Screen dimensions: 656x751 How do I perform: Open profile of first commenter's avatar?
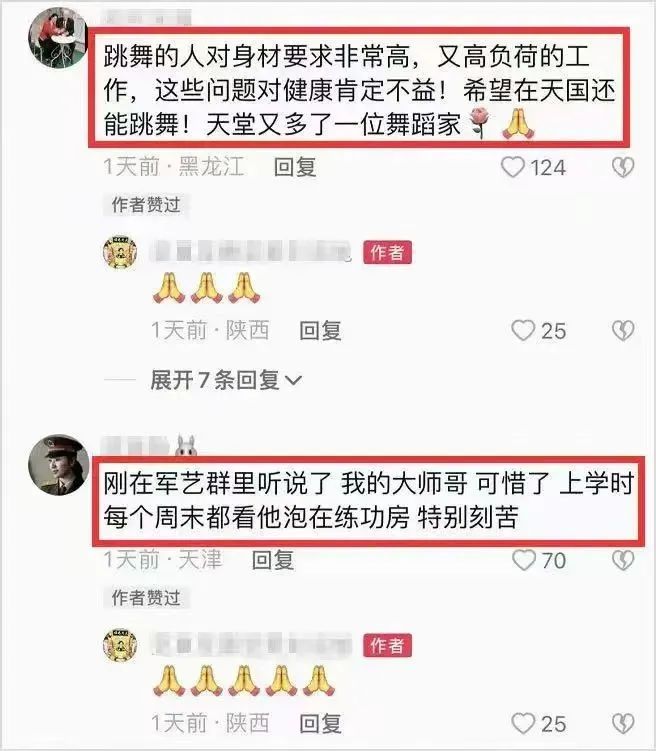[58, 39]
